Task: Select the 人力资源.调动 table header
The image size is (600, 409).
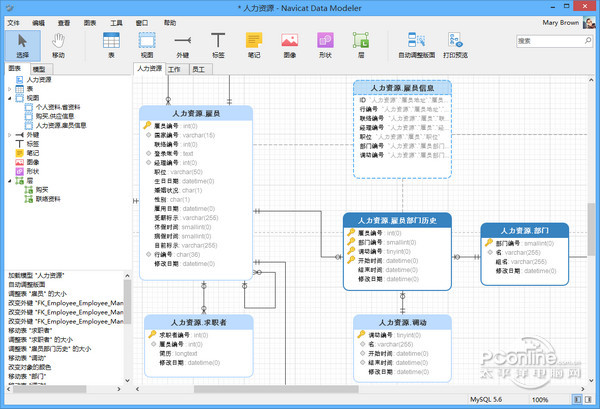Action: tap(402, 323)
